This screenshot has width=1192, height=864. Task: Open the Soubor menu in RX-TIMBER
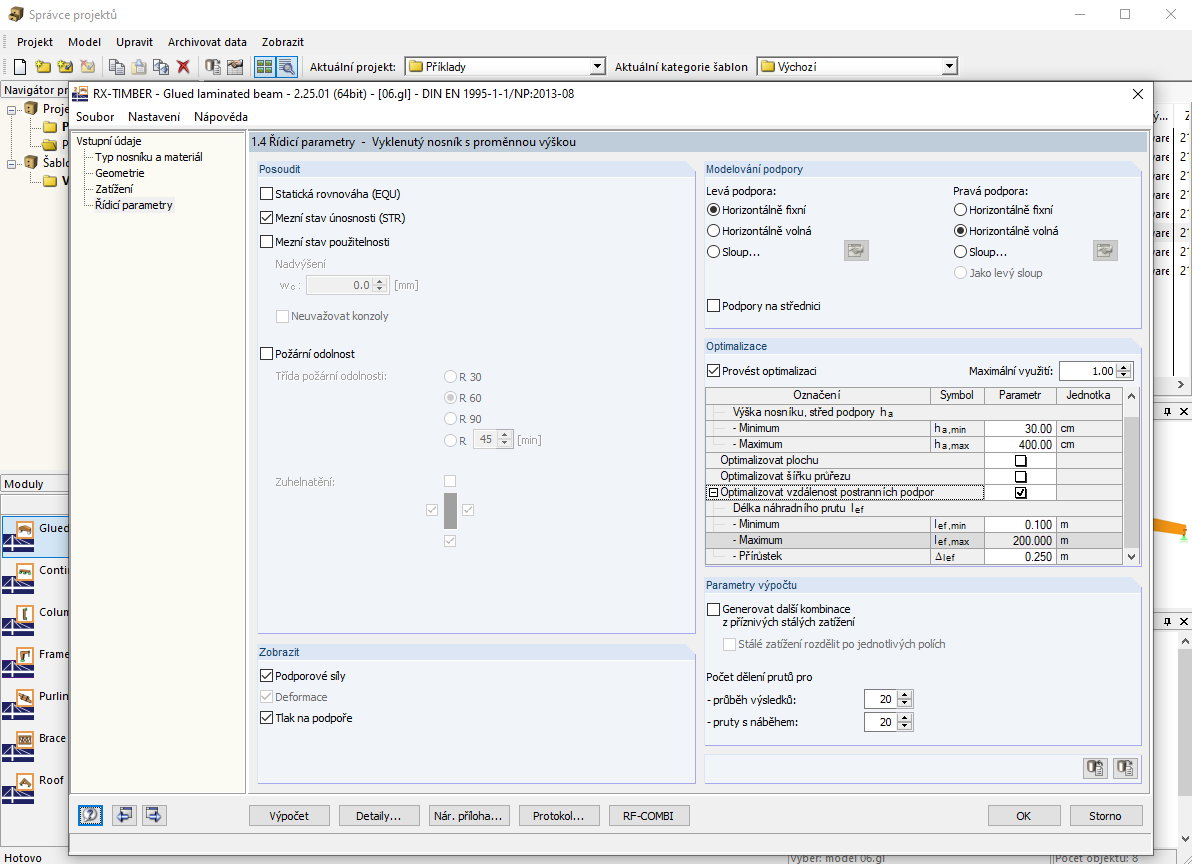point(95,117)
